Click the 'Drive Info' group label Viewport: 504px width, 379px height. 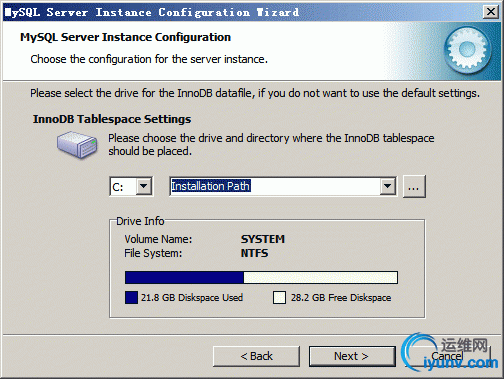pos(140,221)
